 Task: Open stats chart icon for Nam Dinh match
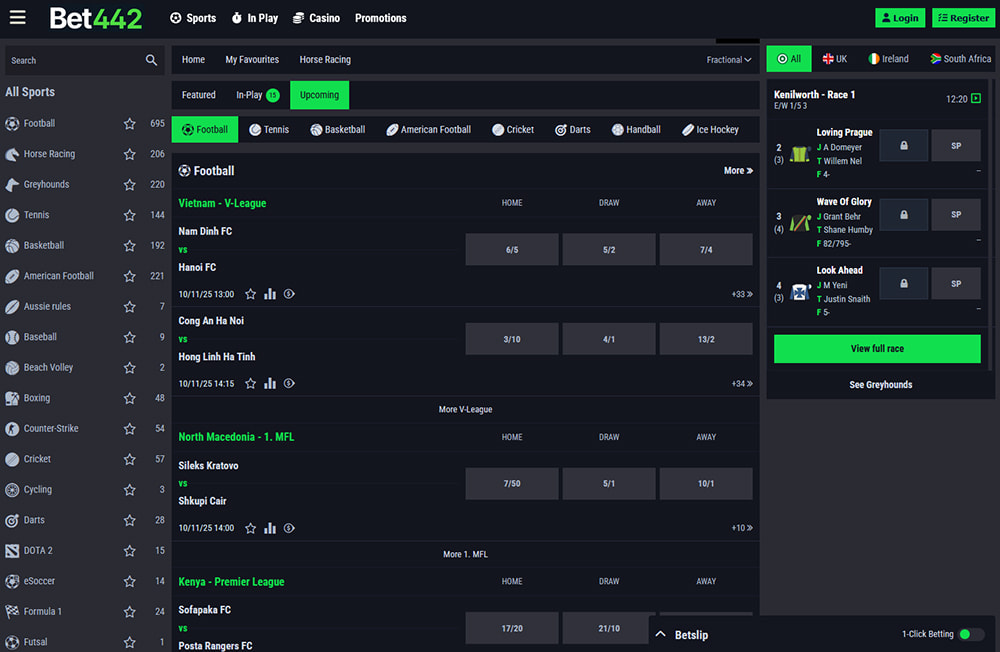(x=270, y=294)
